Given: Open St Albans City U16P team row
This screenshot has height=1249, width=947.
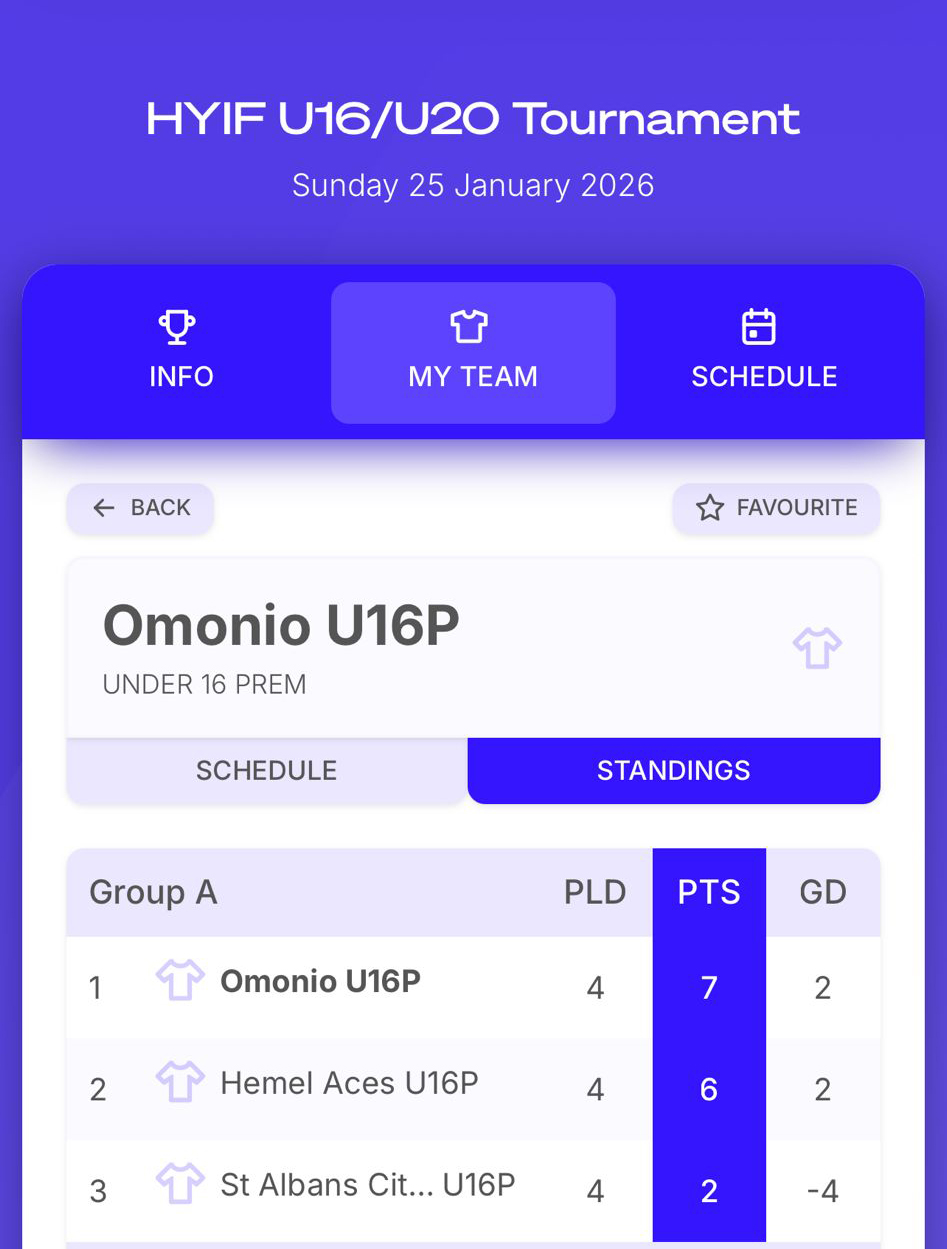Looking at the screenshot, I should click(367, 1186).
